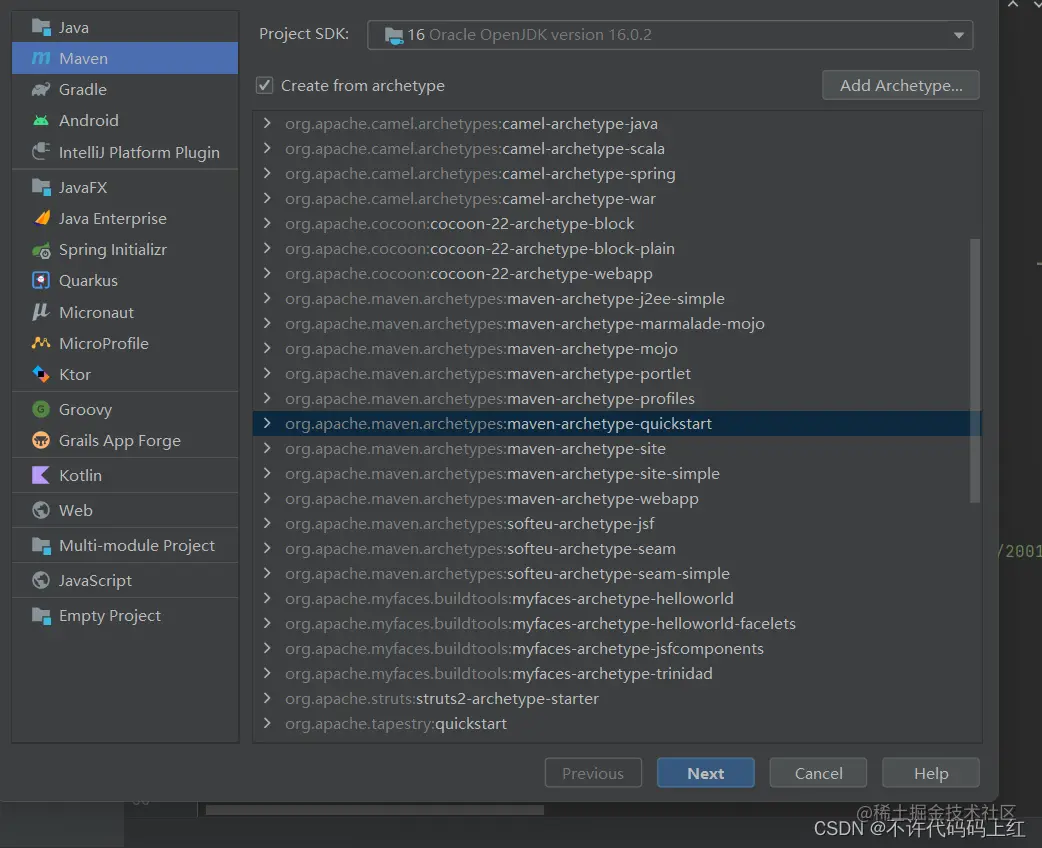Choose Java Enterprise label in sidebar
Screen dimensions: 1042x848
click(112, 218)
